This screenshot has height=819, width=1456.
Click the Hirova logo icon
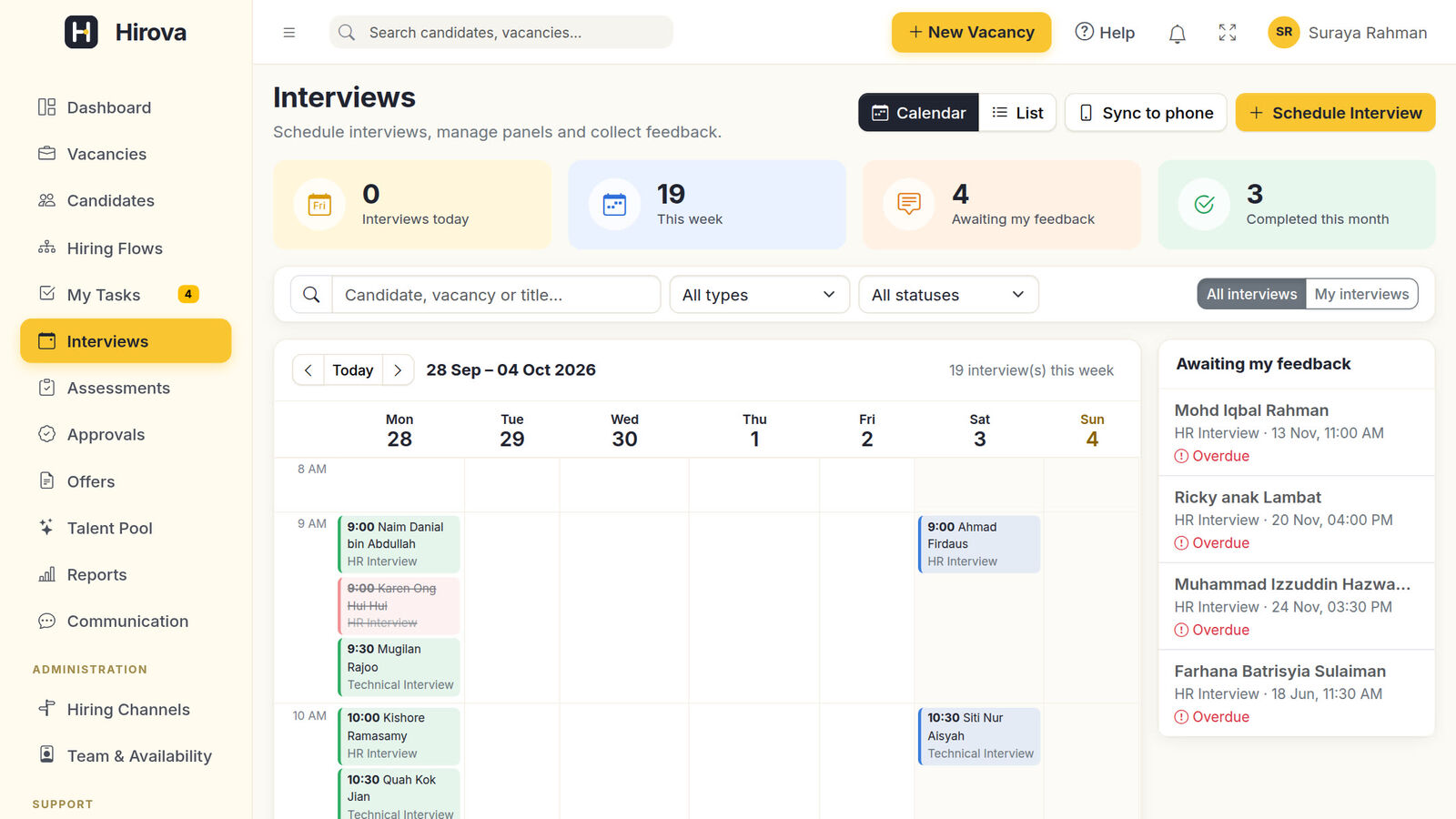click(81, 32)
